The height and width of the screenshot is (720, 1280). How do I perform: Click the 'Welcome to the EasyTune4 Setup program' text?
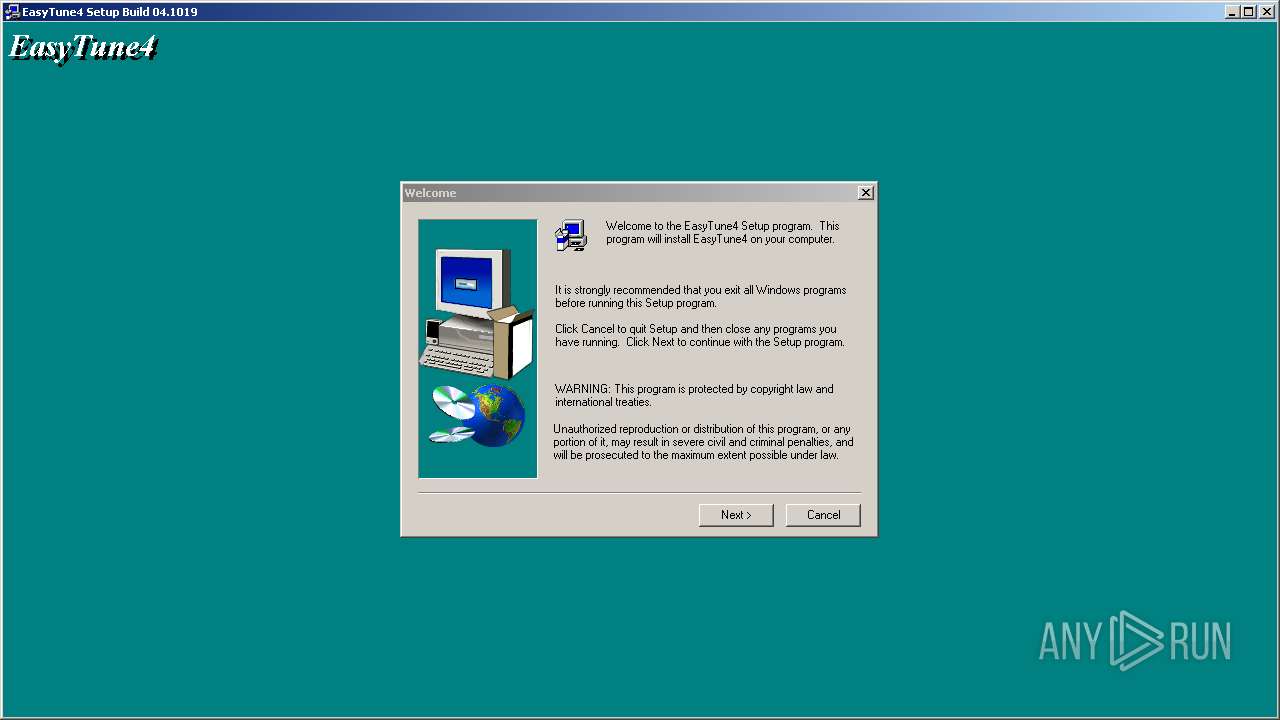point(722,233)
